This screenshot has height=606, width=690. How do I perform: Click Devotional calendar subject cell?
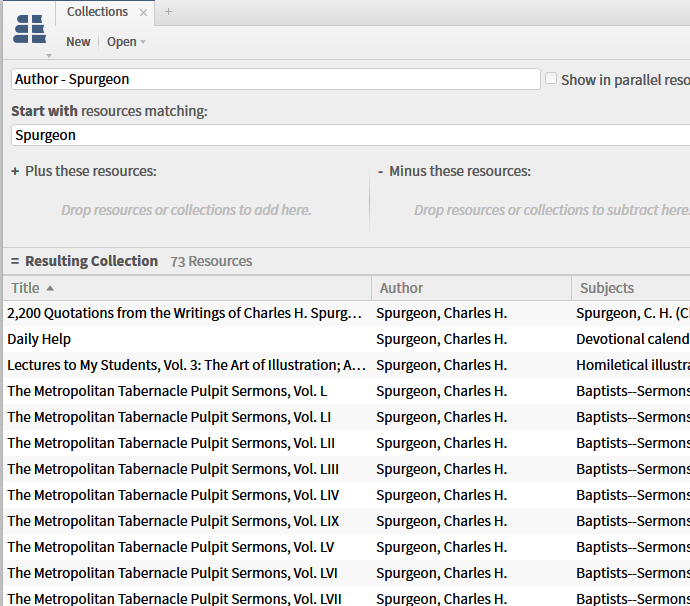[x=633, y=339]
